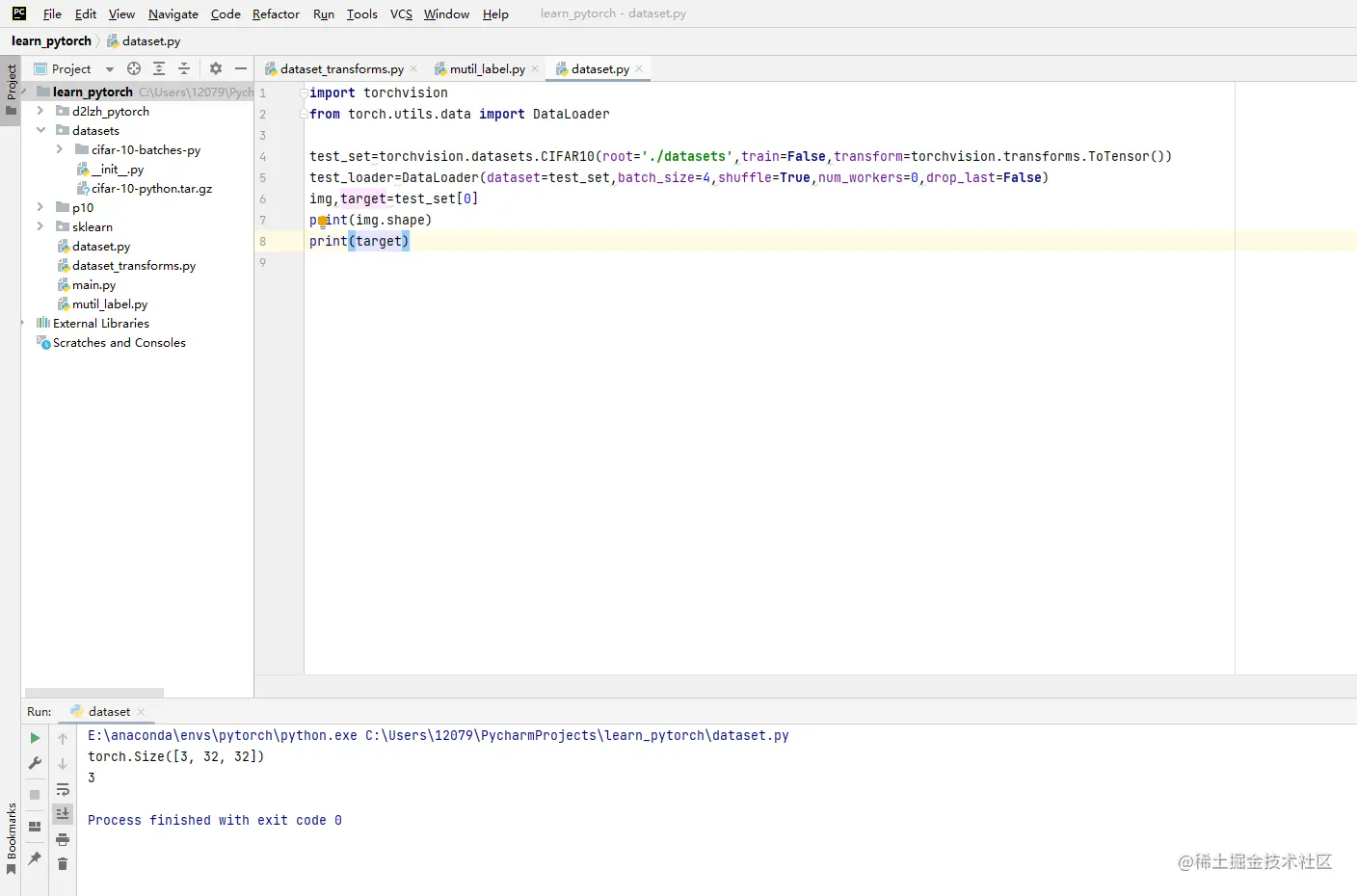Viewport: 1357px width, 896px height.
Task: Click dataset.py breadcrumb in navigation bar
Action: [144, 41]
